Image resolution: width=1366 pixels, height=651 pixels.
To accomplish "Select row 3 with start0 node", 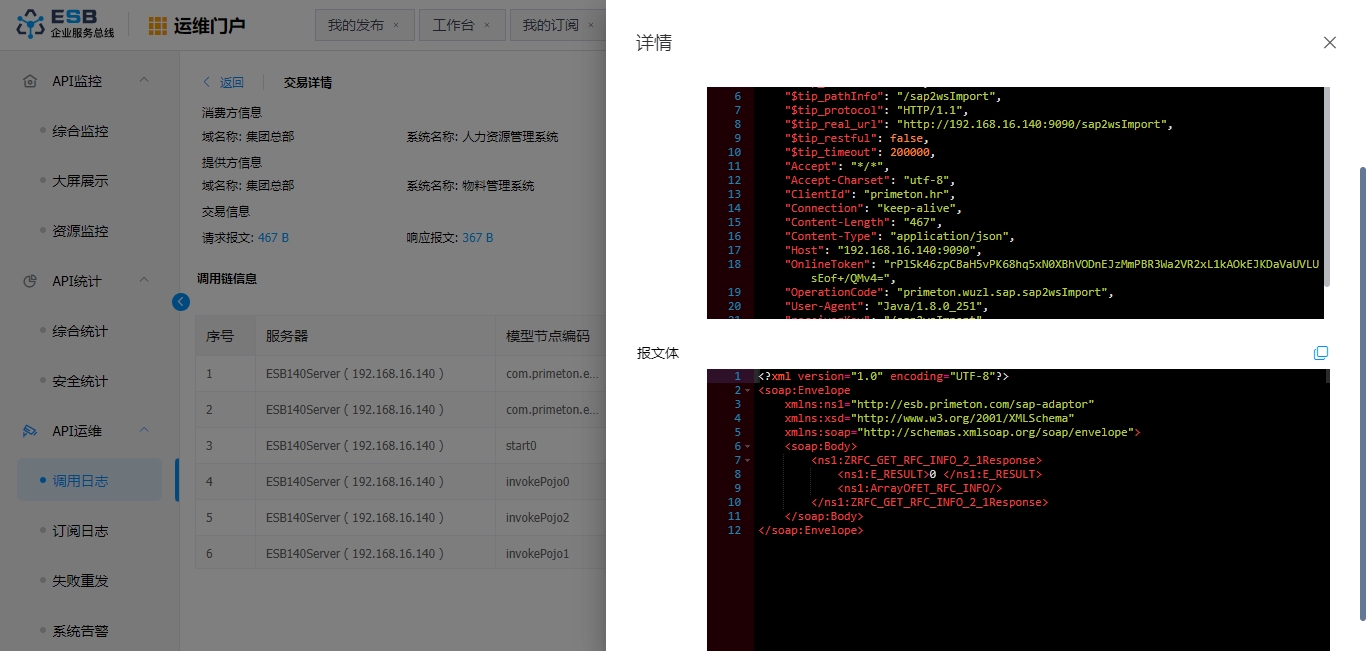I will point(401,446).
